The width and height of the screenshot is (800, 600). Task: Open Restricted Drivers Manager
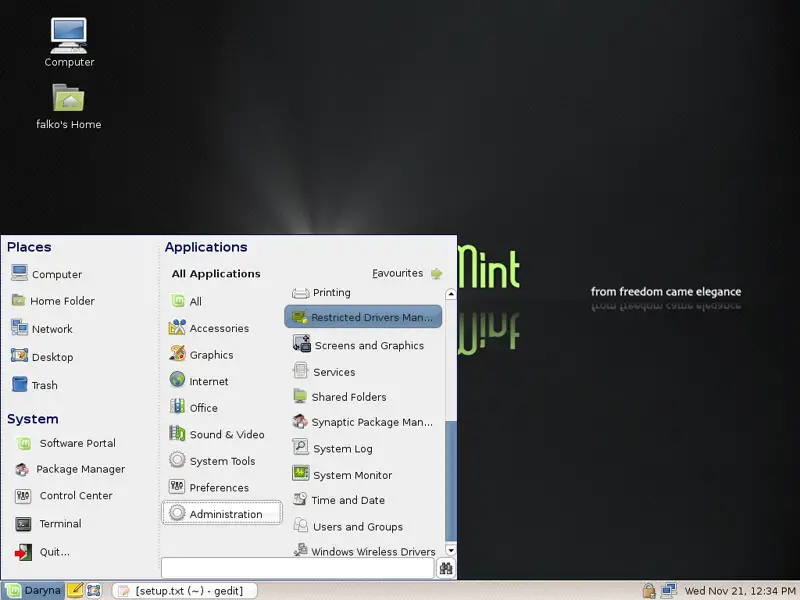[363, 317]
